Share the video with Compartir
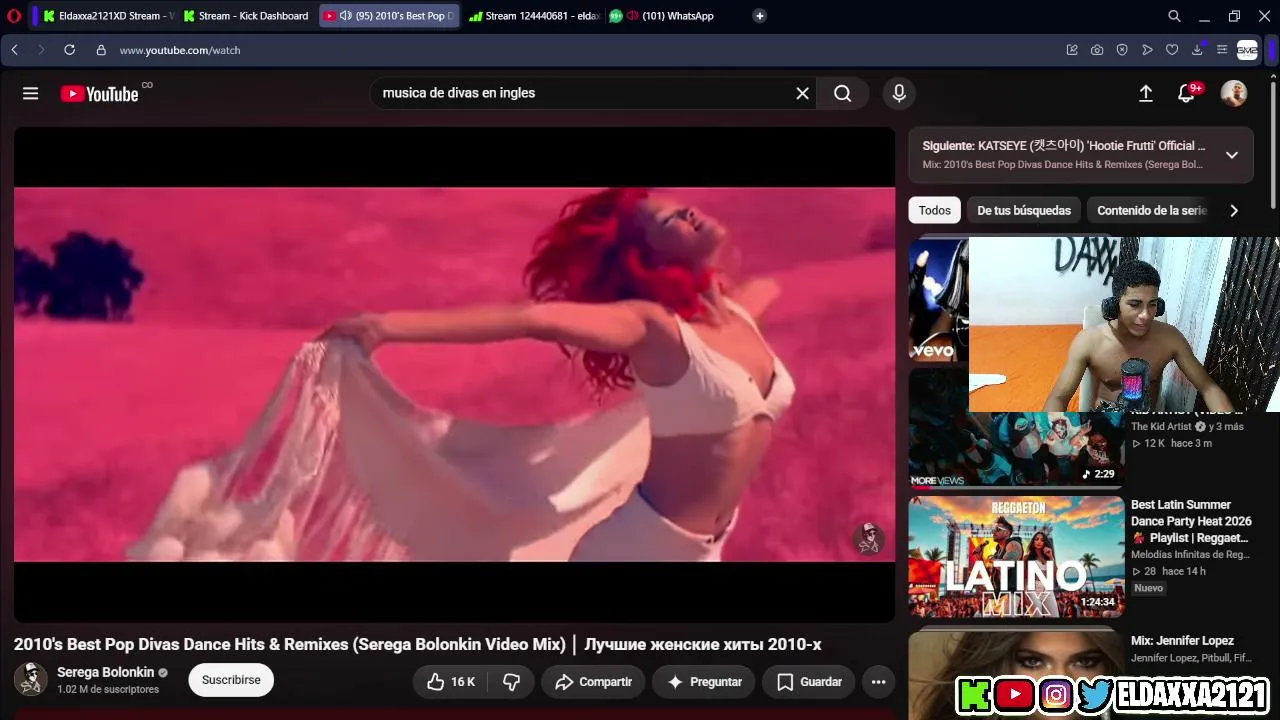The height and width of the screenshot is (720, 1280). tap(593, 682)
